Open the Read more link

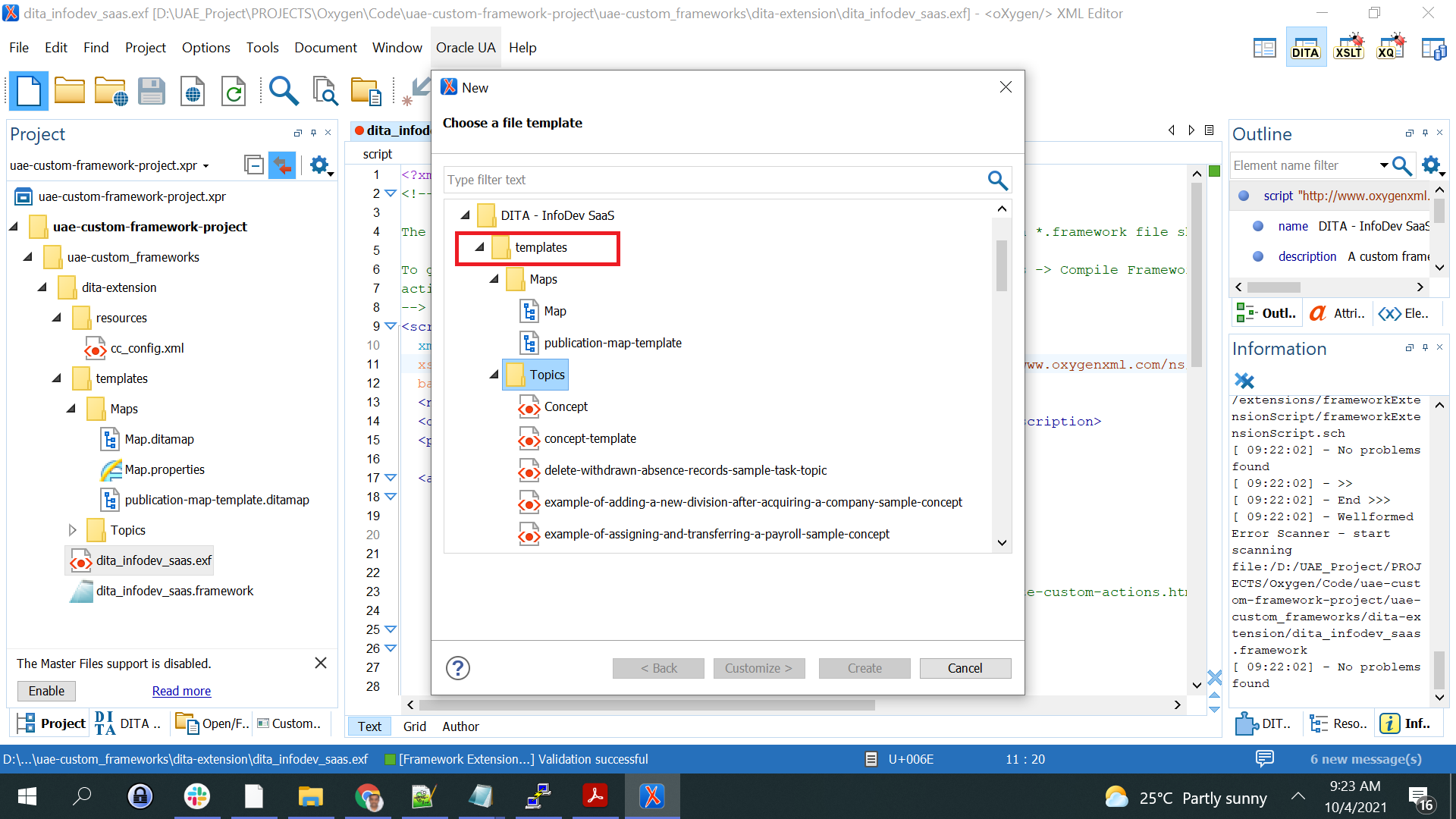[181, 691]
